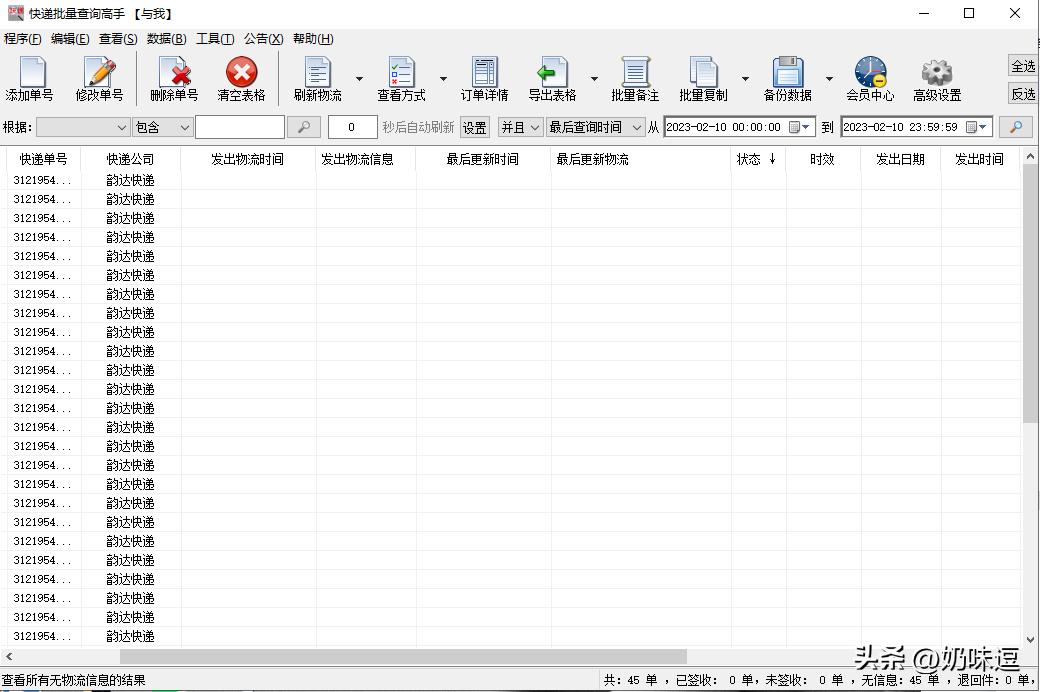This screenshot has height=692, width=1040.
Task: Click the auto-refresh seconds field
Action: [x=352, y=127]
